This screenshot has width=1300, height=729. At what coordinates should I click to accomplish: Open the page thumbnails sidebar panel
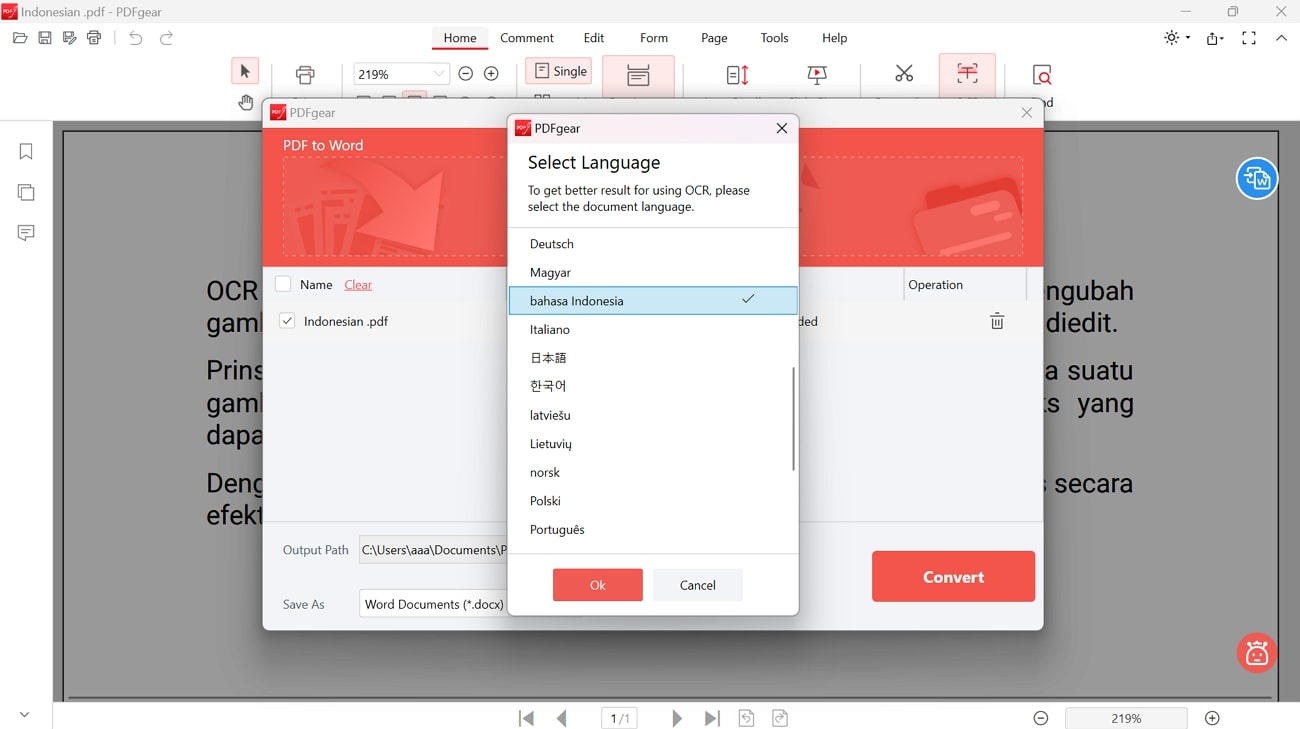26,192
